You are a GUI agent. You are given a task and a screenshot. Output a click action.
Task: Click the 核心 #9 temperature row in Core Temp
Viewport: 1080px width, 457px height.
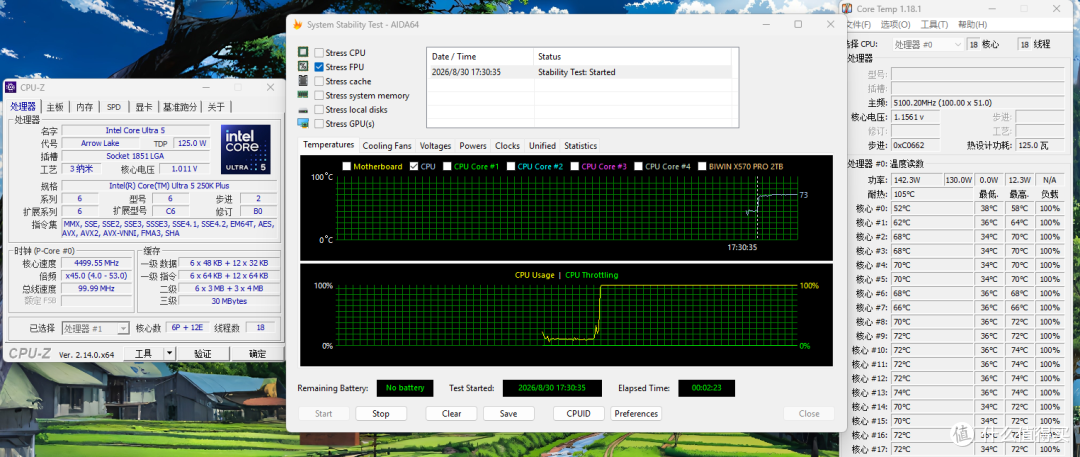pos(957,336)
